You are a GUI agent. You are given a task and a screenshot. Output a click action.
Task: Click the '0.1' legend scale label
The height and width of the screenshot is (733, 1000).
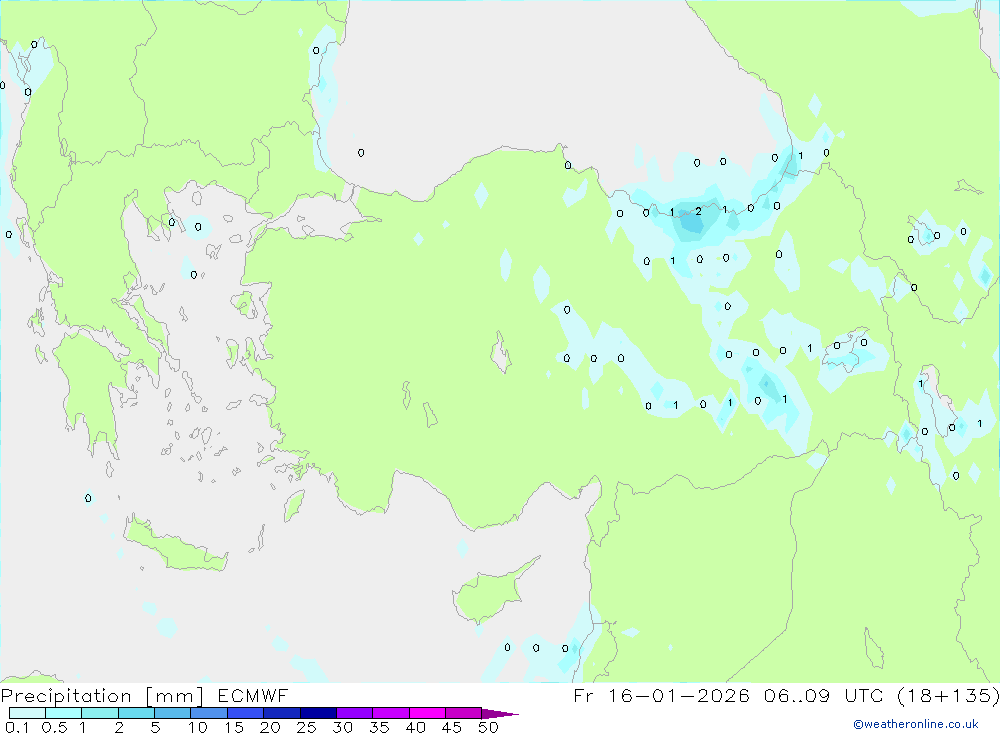tap(16, 727)
